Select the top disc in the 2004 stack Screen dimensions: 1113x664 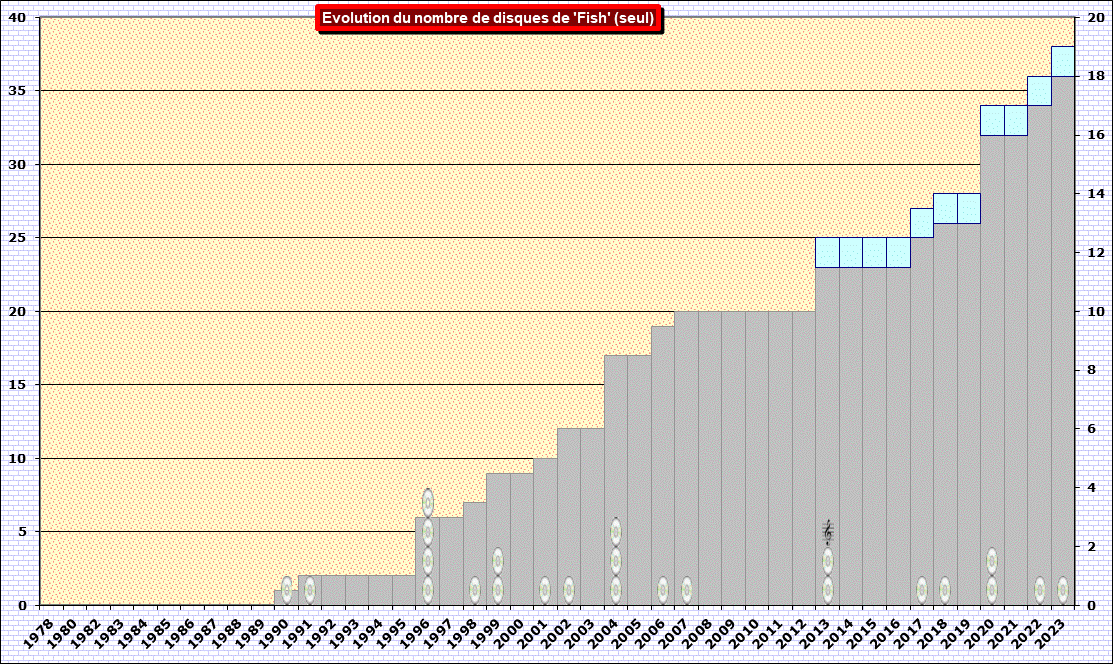point(616,531)
